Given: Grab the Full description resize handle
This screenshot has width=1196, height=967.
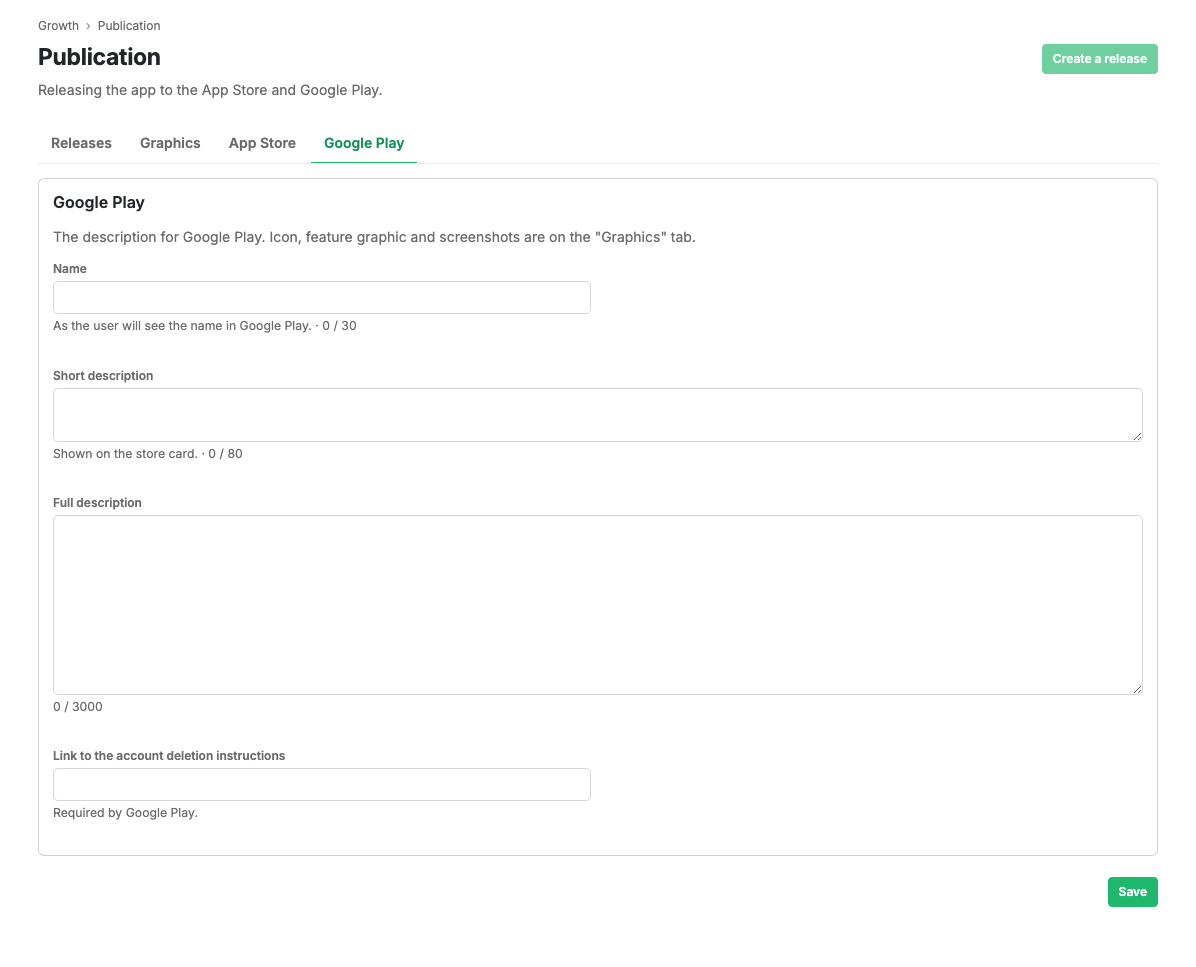Looking at the screenshot, I should pyautogui.click(x=1137, y=689).
